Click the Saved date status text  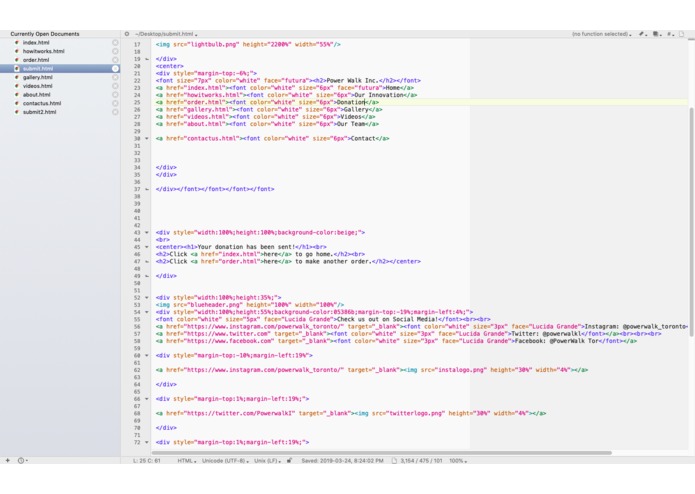[x=342, y=461]
